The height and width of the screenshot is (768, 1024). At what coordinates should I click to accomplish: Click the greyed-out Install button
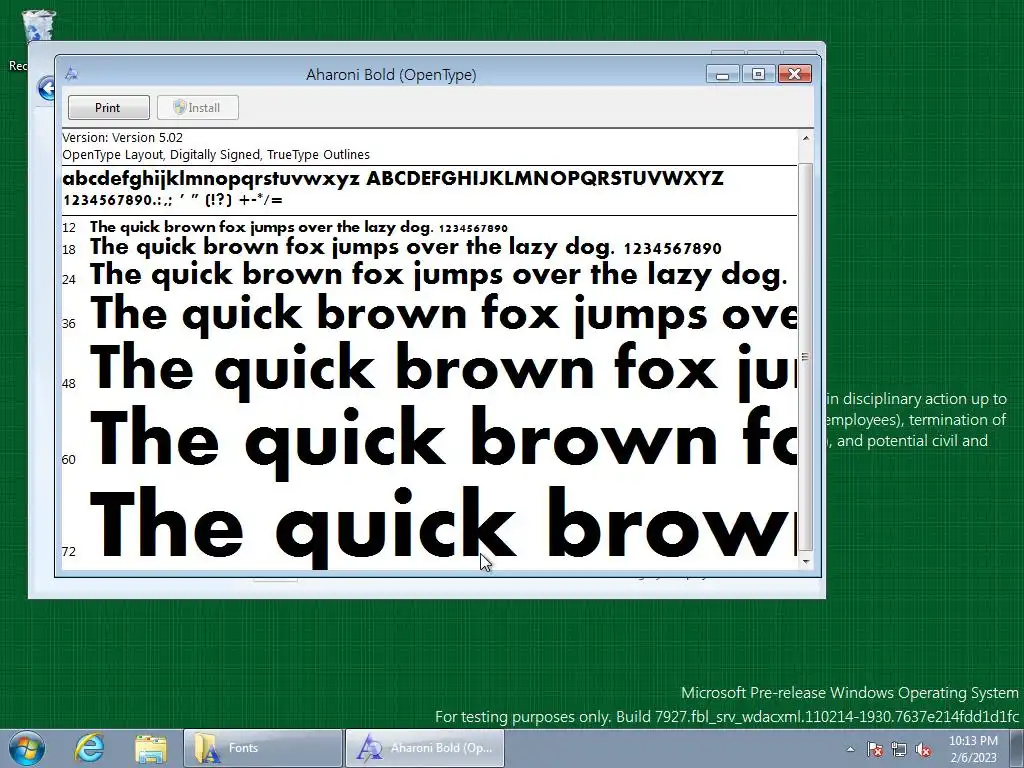[x=198, y=108]
